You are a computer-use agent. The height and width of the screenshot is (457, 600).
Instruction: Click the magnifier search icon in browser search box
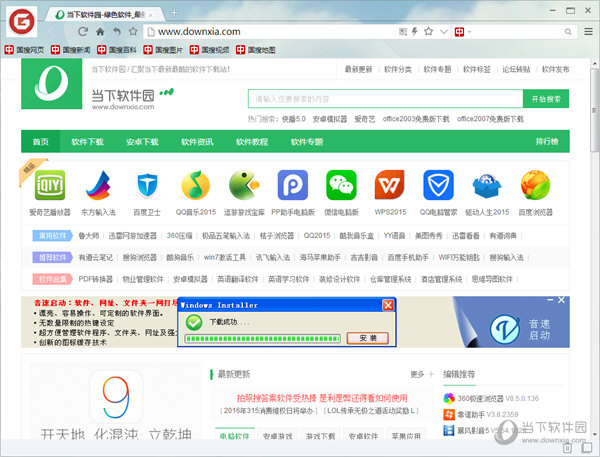point(568,32)
